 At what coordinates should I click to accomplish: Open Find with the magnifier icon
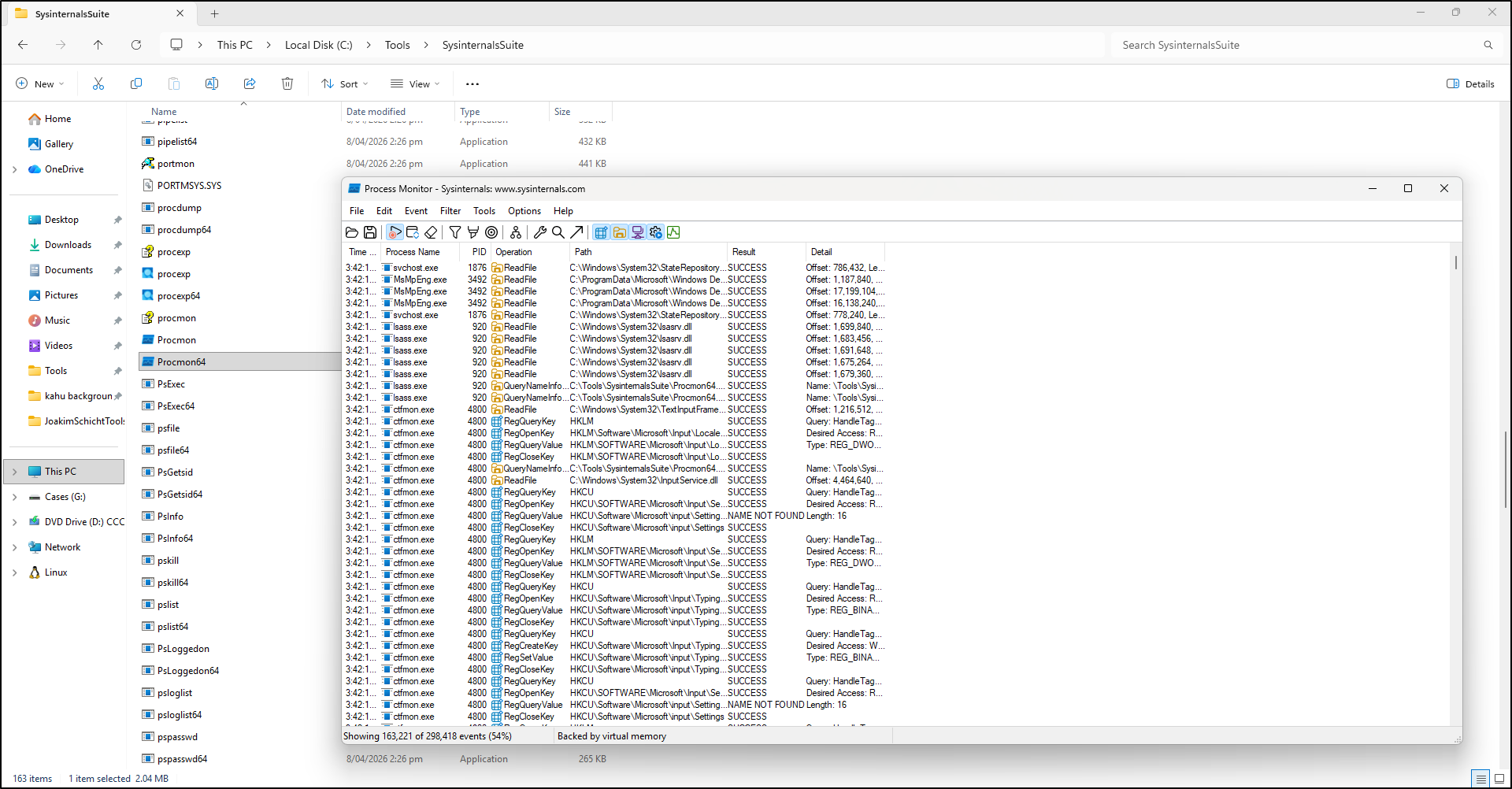tap(558, 232)
